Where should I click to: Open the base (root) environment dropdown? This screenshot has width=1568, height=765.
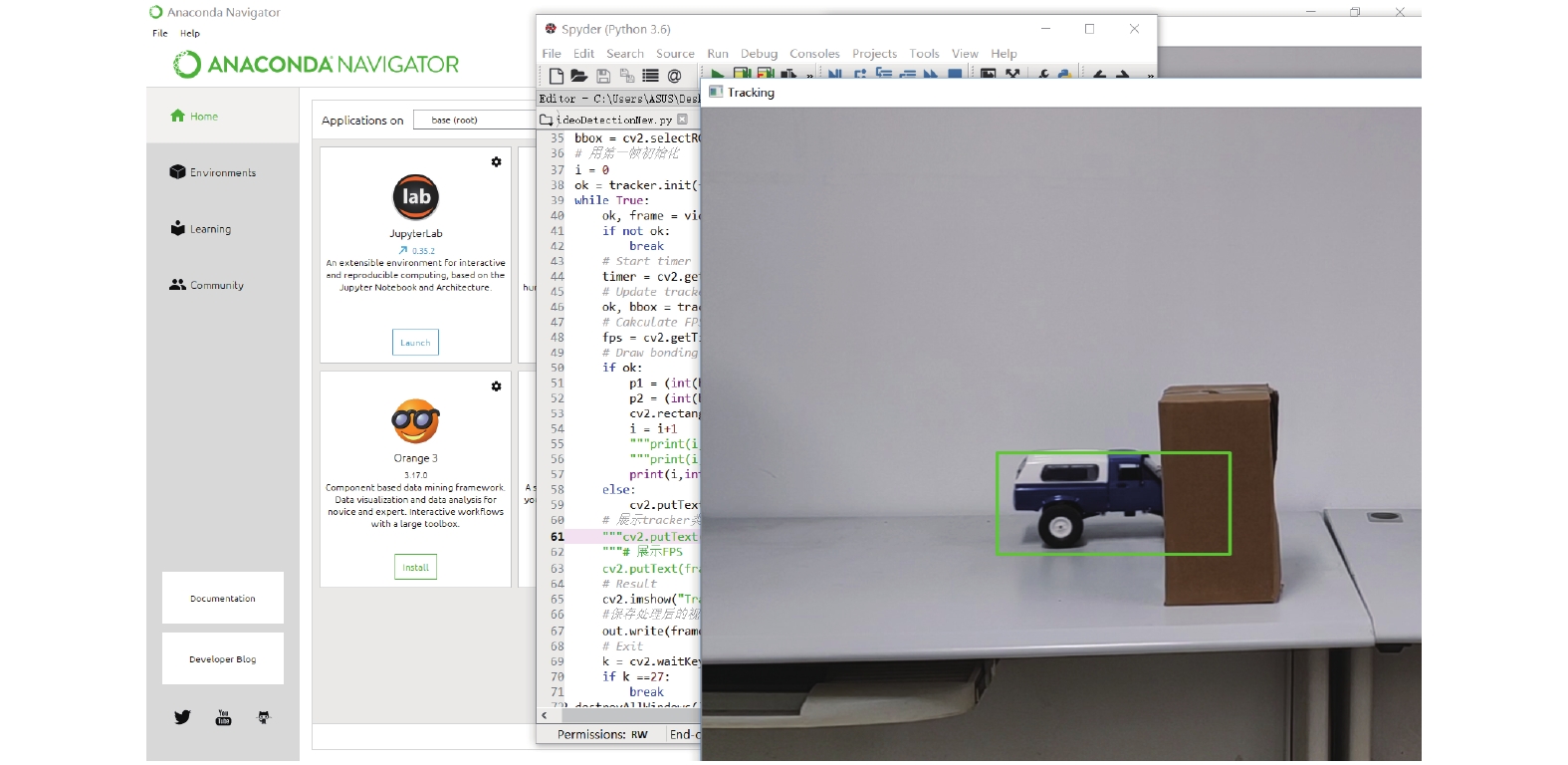point(474,120)
